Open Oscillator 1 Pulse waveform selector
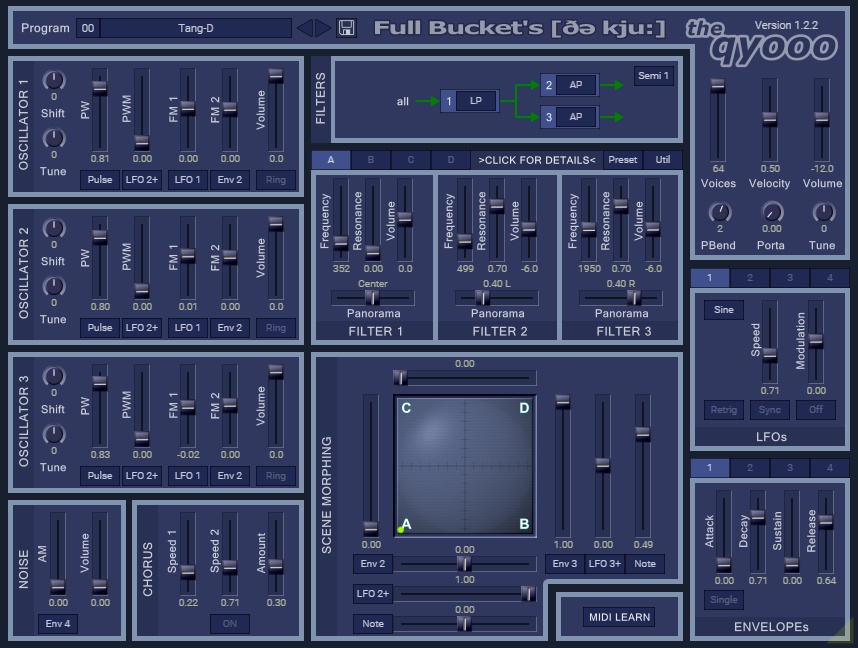 (x=100, y=180)
